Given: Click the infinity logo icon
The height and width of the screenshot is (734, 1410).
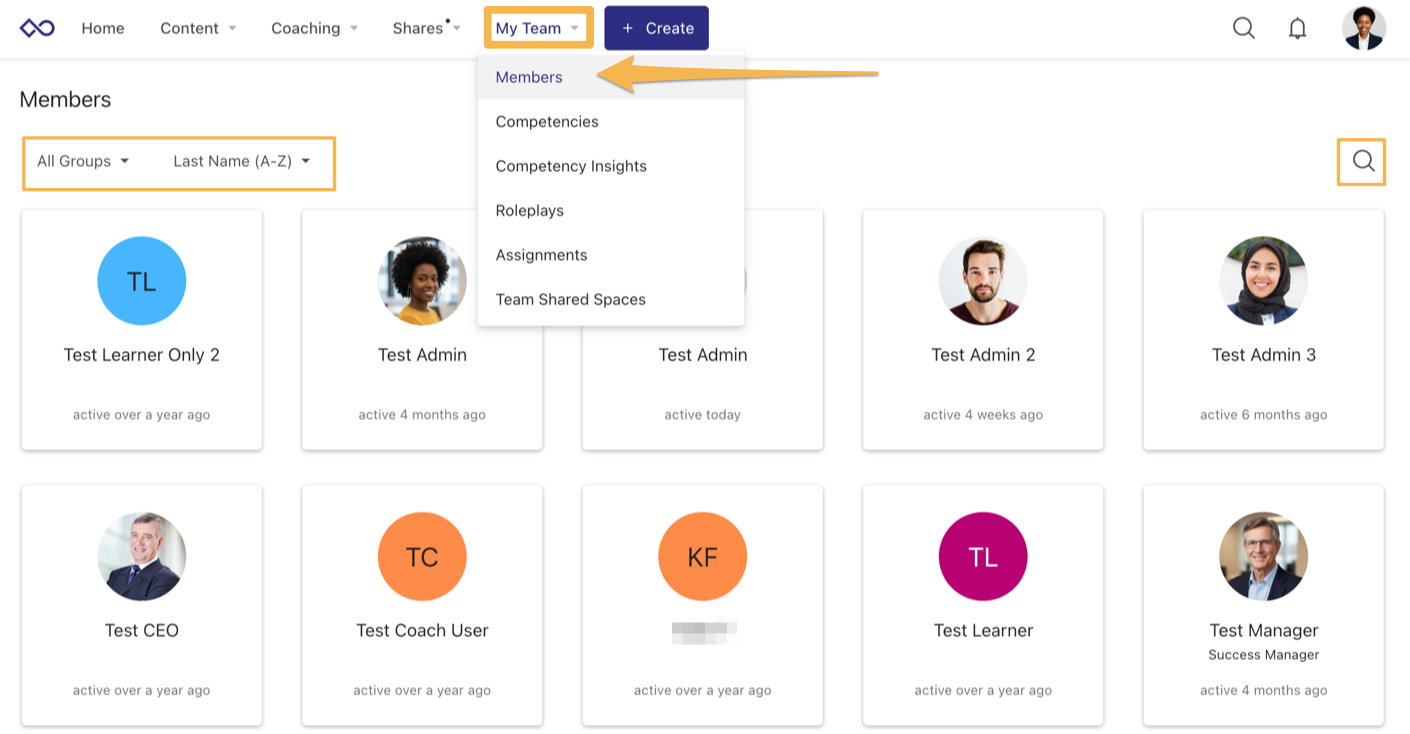Looking at the screenshot, I should 37,28.
